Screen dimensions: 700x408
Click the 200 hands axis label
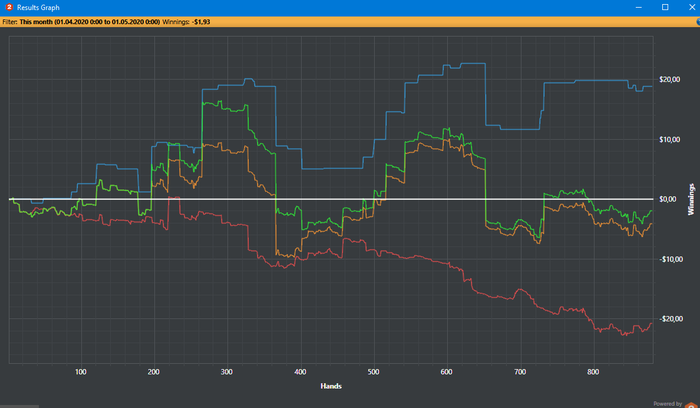[154, 372]
